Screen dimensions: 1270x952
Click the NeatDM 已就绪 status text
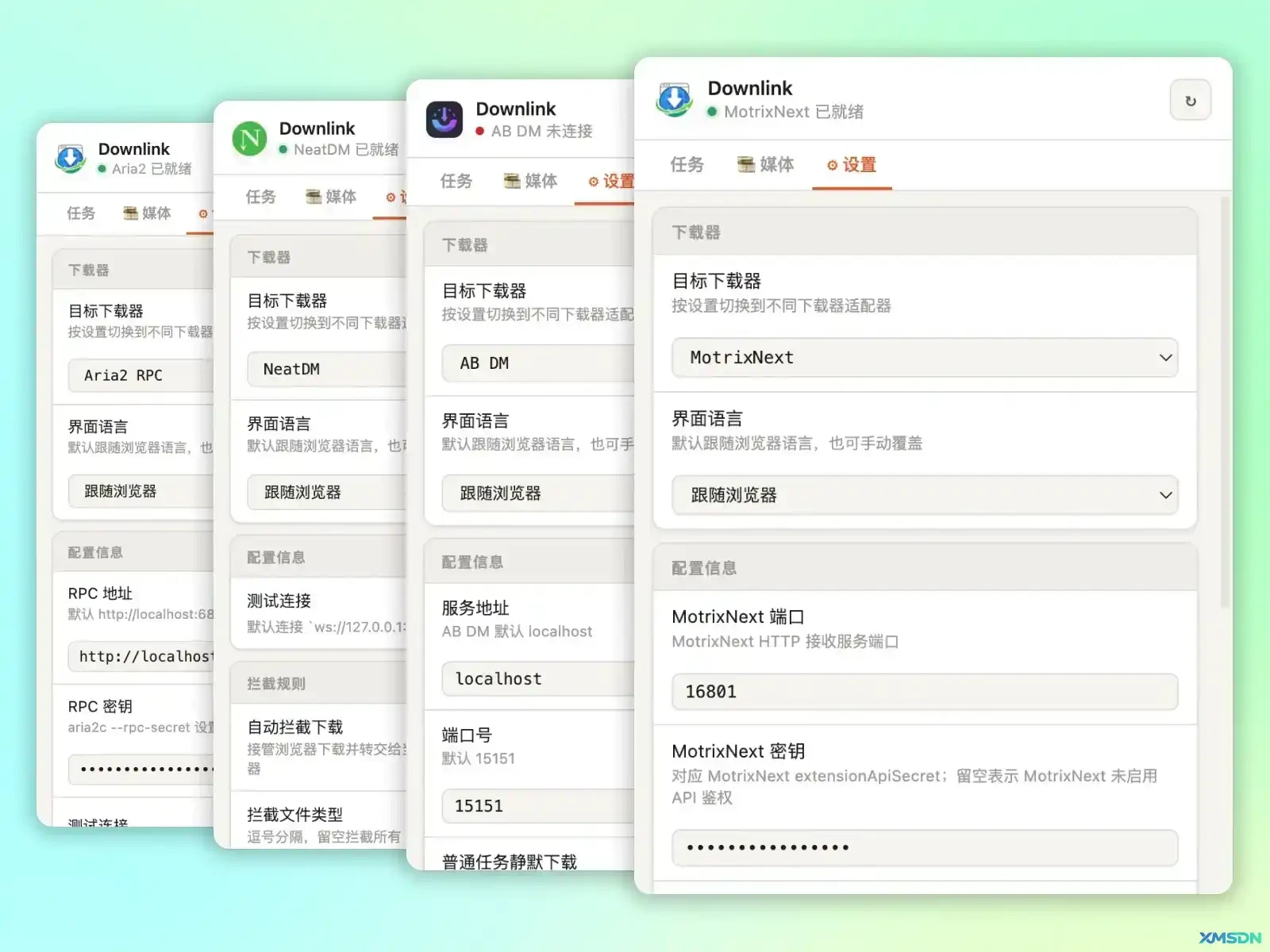coord(346,149)
